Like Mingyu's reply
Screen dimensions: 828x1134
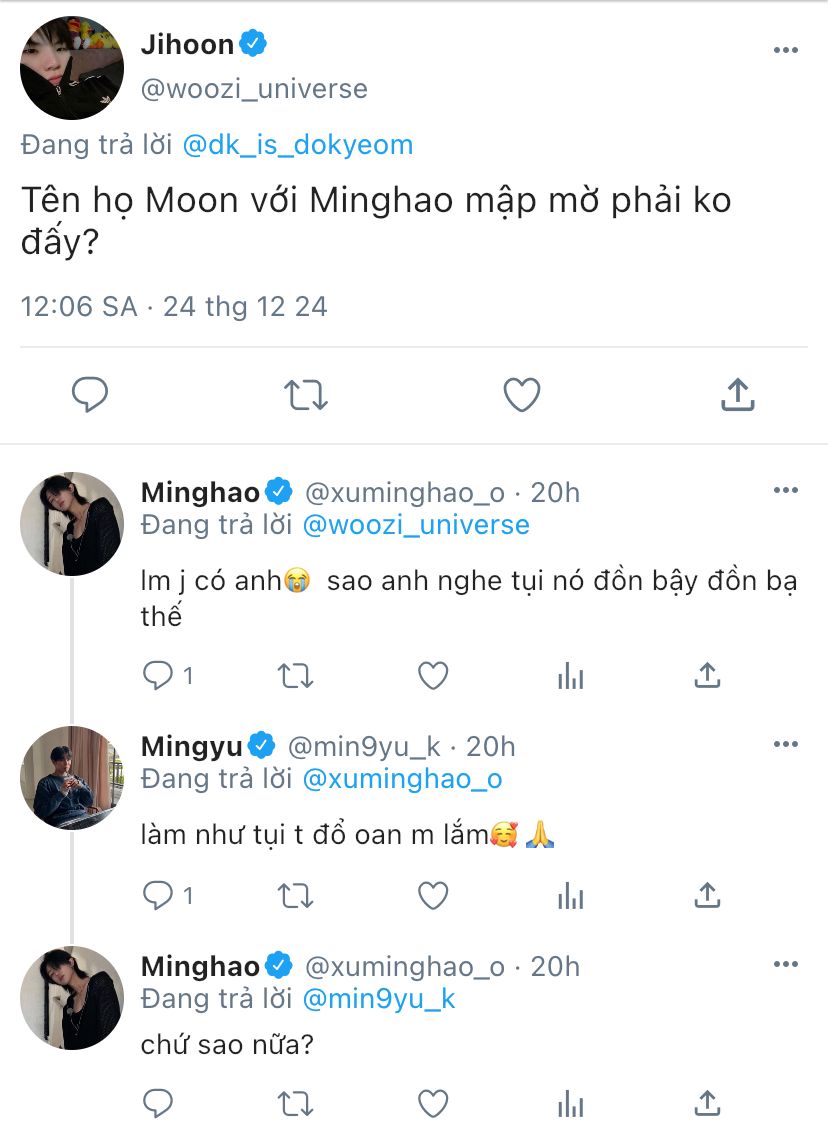432,895
